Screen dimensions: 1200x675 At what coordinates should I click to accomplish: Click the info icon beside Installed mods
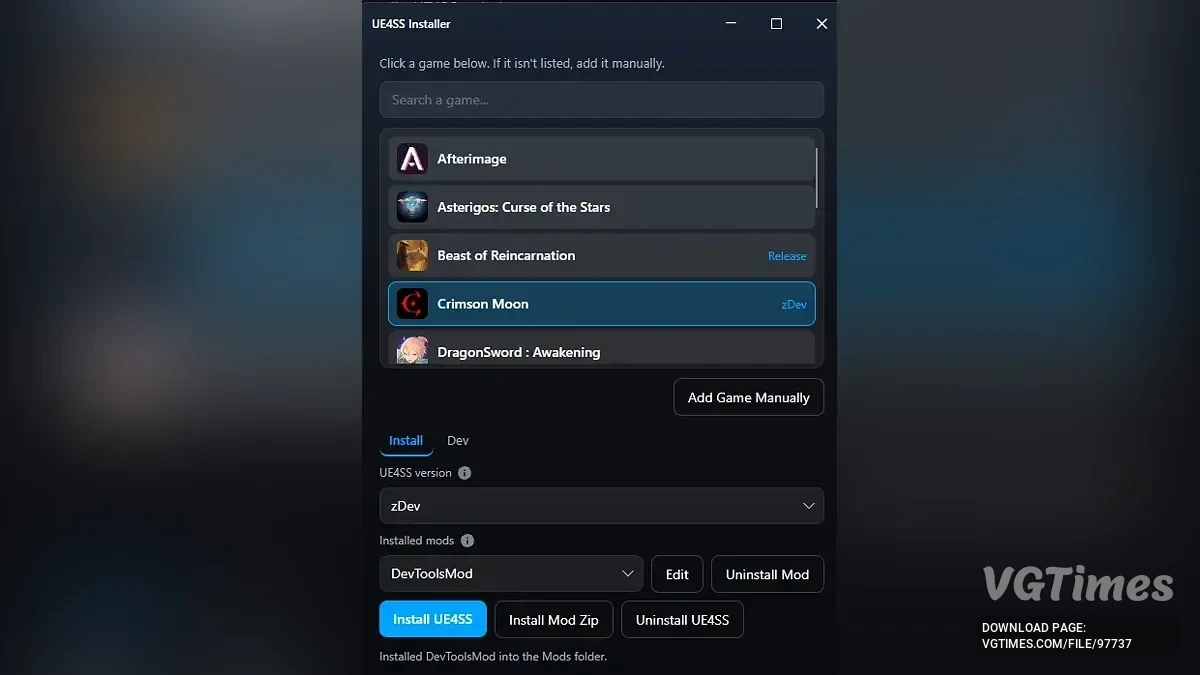coord(467,541)
